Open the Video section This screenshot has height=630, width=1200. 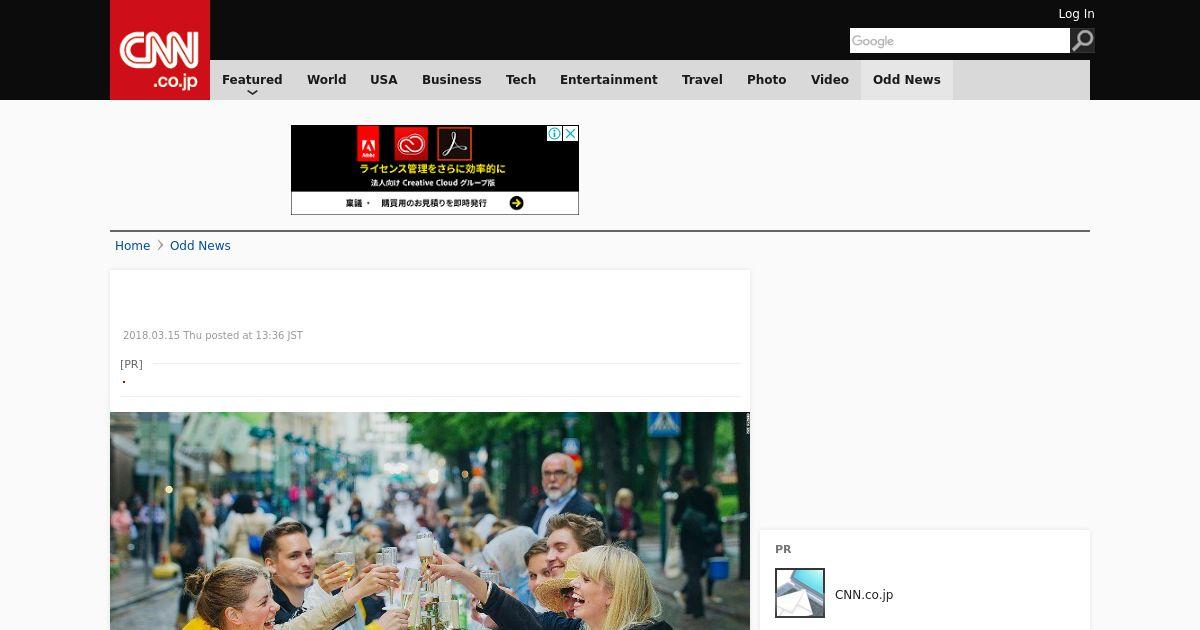click(830, 80)
